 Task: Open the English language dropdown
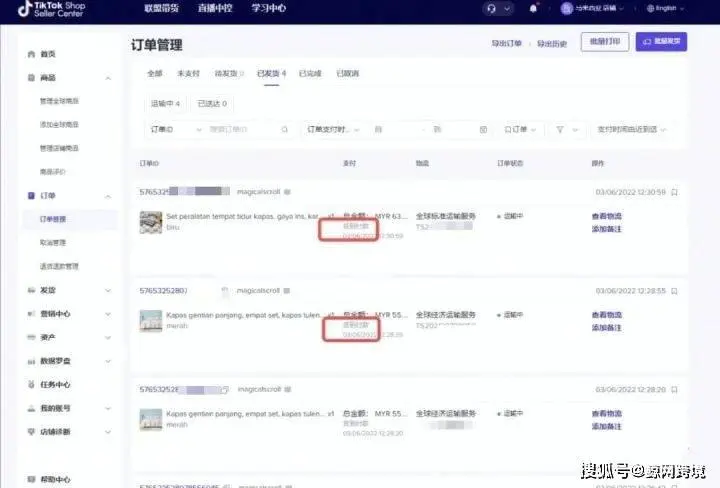[x=666, y=8]
